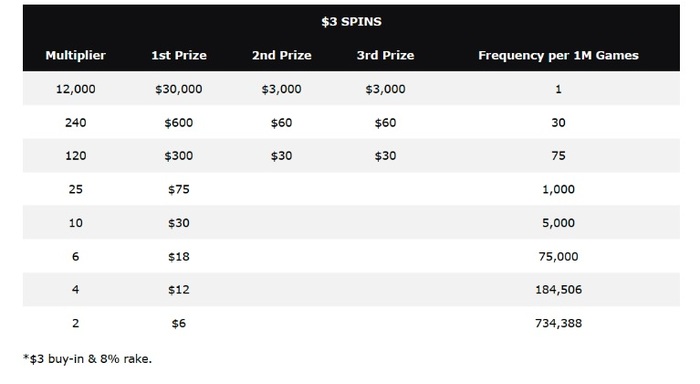This screenshot has width=700, height=384.
Task: Click the $75 prize cell
Action: (179, 189)
